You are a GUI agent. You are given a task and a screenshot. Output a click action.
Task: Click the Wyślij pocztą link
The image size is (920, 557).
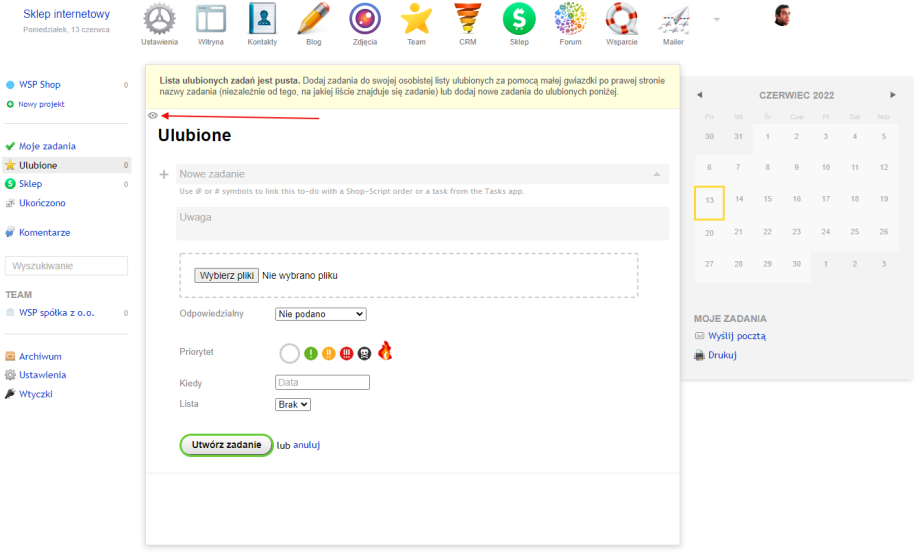tap(736, 336)
